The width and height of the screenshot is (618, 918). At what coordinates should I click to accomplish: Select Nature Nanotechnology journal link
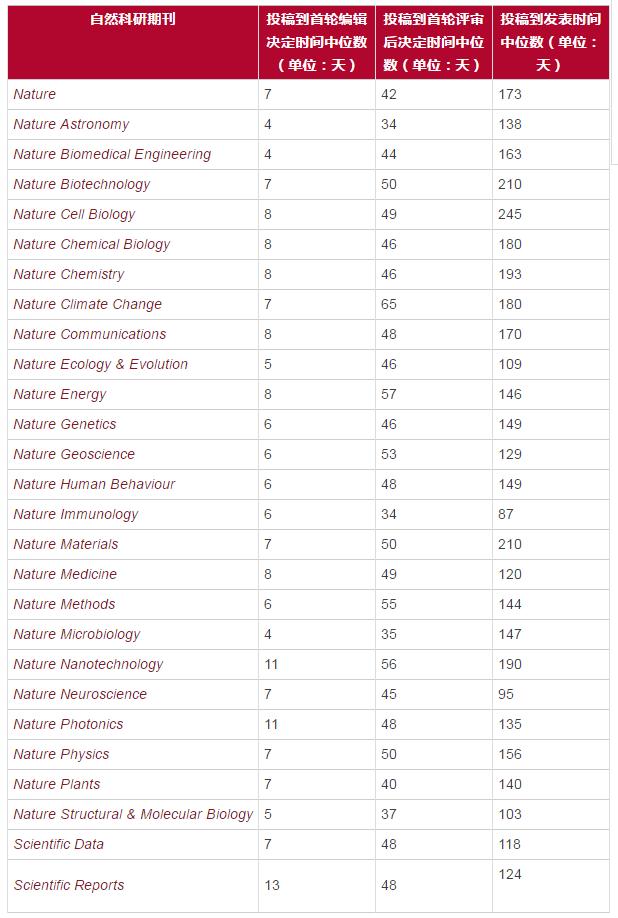88,664
